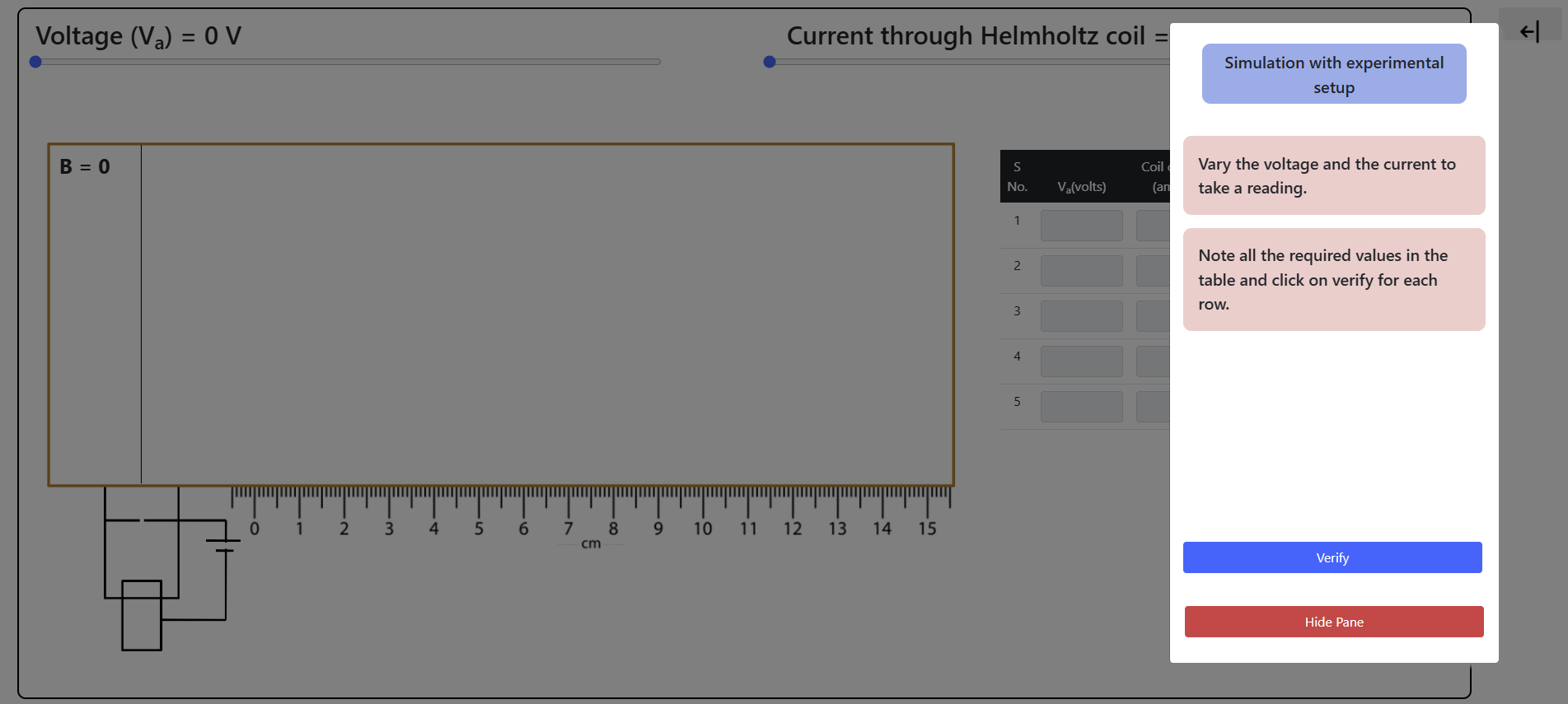Click row 1 Va volts input field
Viewport: 1568px width, 704px height.
[x=1081, y=226]
